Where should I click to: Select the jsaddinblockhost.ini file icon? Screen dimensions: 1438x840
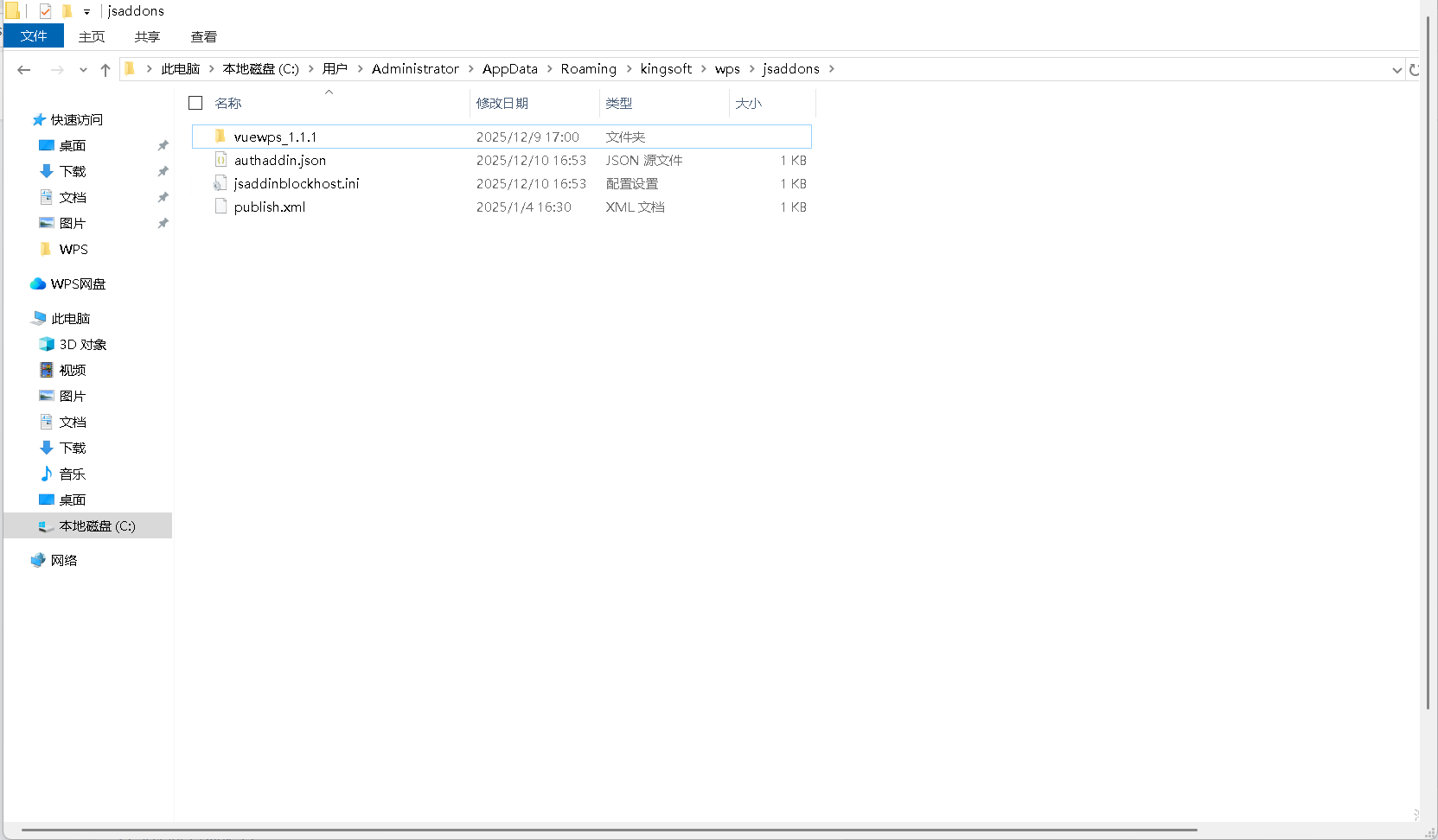220,183
